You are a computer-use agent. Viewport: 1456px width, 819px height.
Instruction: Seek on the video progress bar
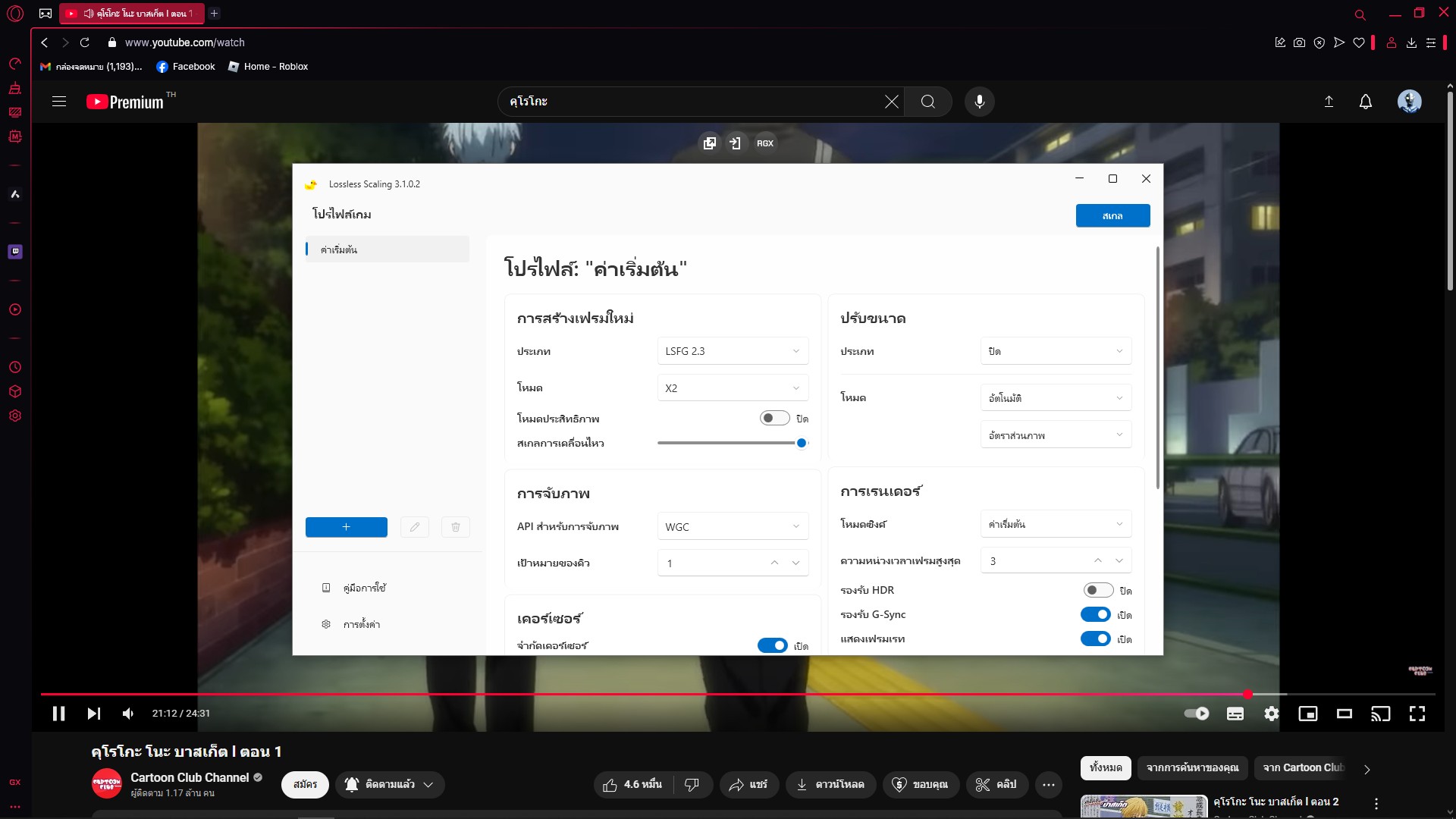coord(738,694)
